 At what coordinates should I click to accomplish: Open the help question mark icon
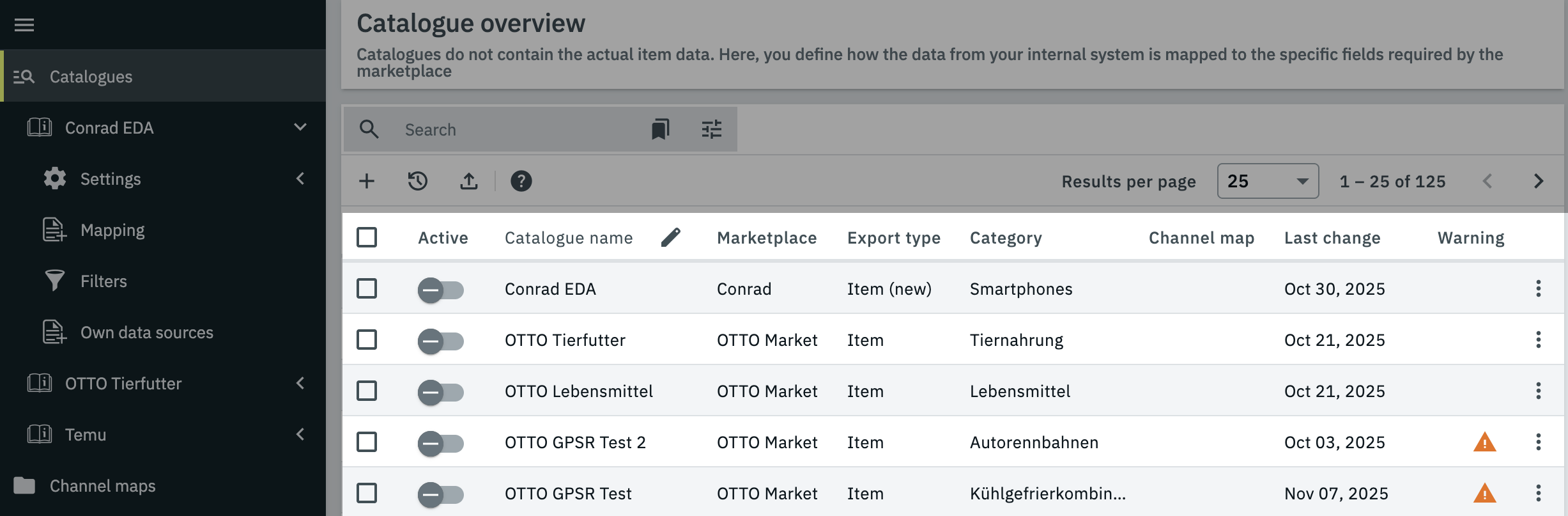(521, 181)
